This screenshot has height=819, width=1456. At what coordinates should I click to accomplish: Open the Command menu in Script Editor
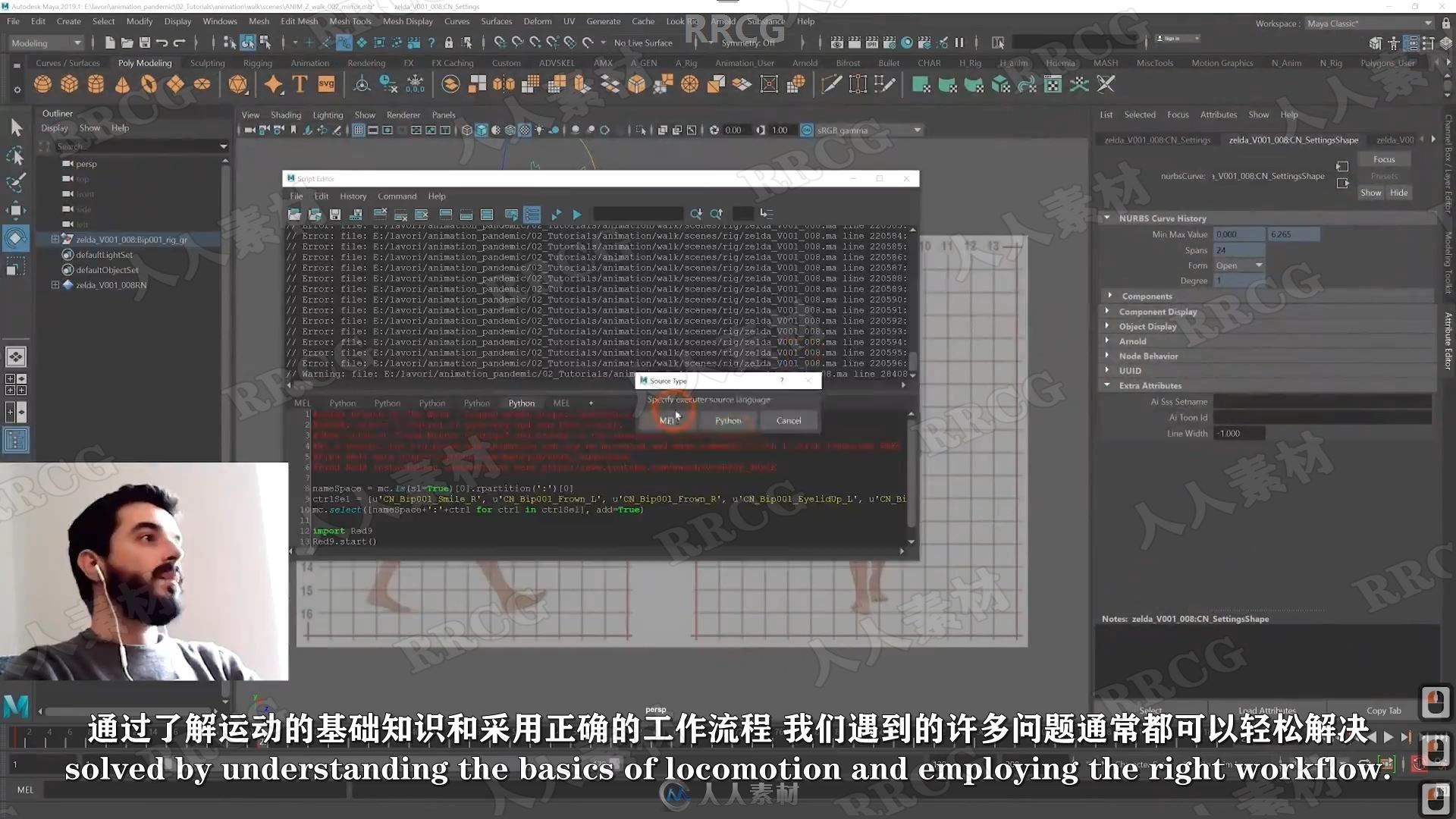[x=397, y=196]
